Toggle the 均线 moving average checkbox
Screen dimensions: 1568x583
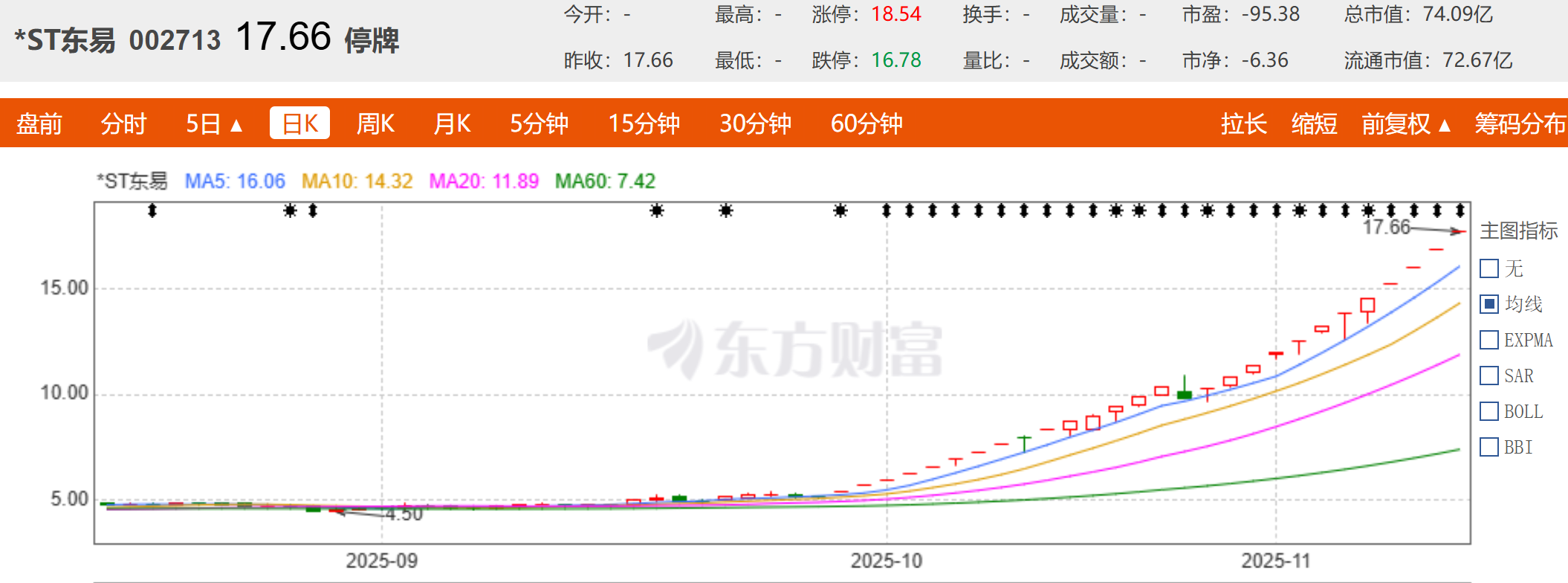click(1489, 304)
